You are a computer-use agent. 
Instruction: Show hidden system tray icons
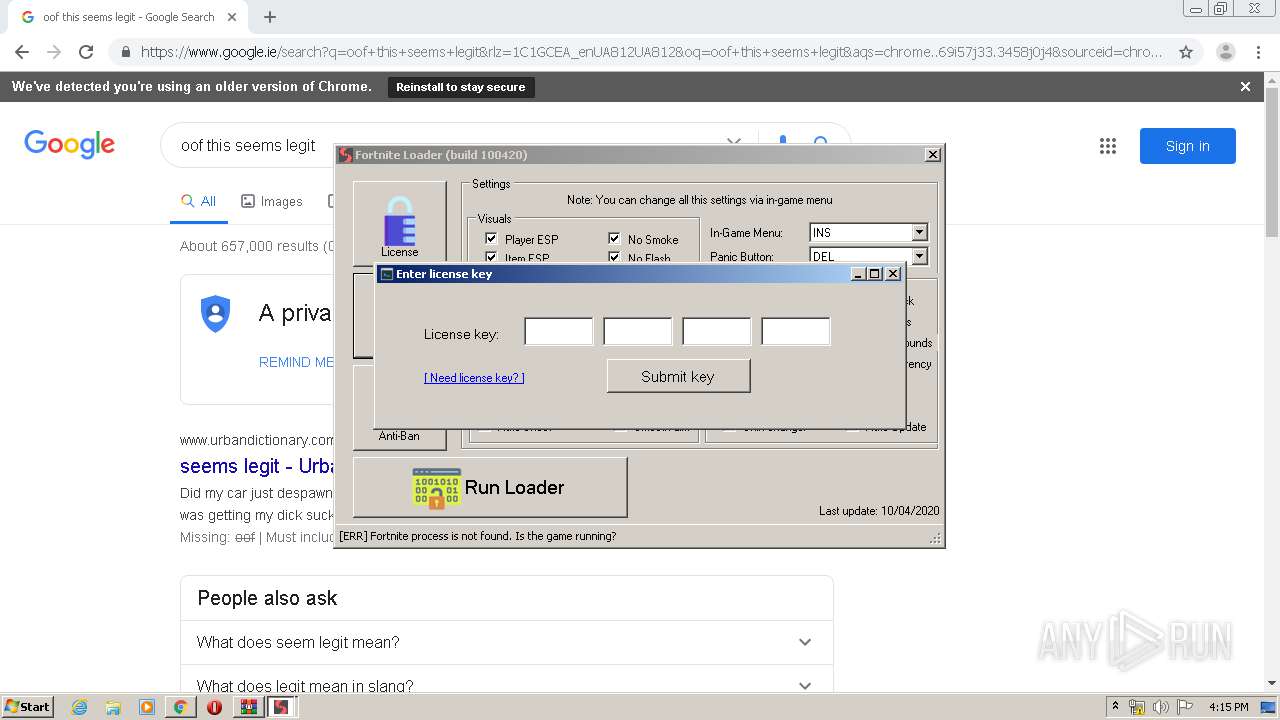click(x=1116, y=707)
